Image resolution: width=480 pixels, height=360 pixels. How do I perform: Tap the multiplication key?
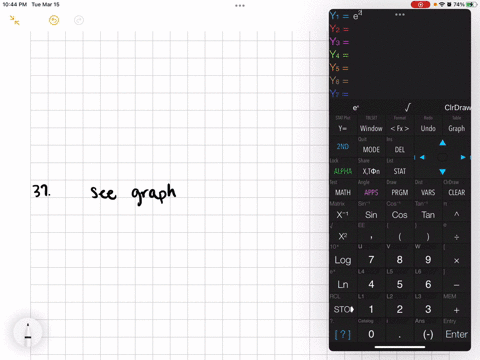[x=456, y=260]
